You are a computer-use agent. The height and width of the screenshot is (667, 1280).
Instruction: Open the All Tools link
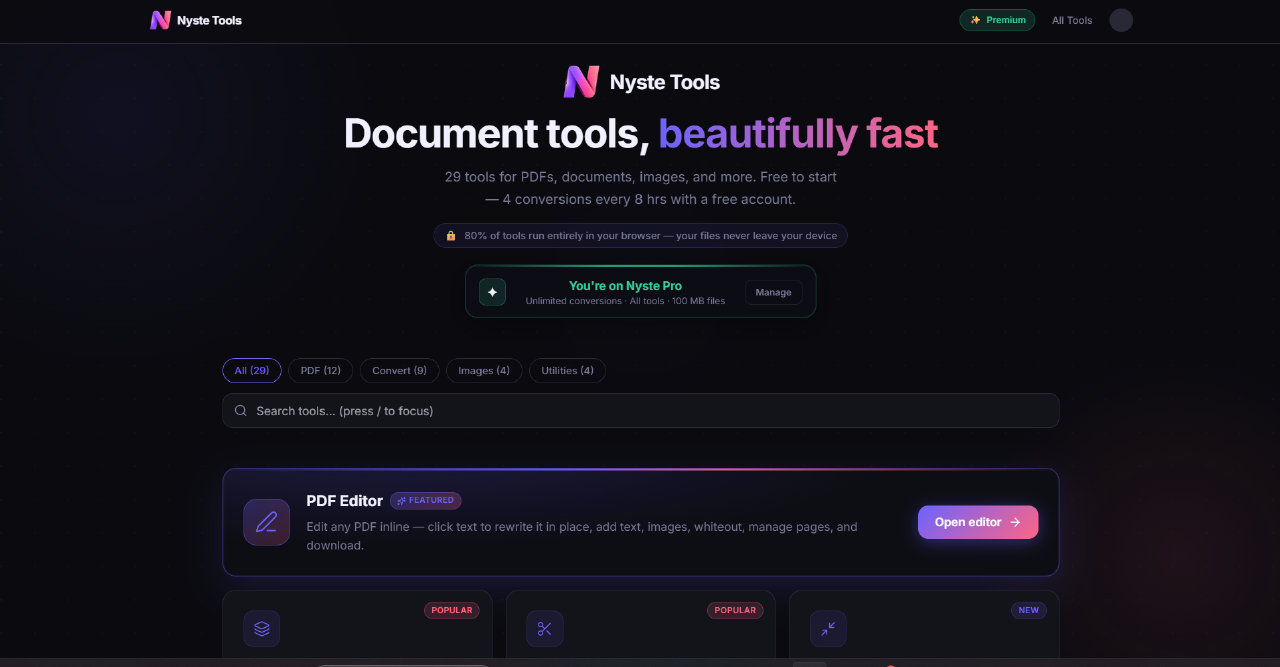pyautogui.click(x=1072, y=20)
